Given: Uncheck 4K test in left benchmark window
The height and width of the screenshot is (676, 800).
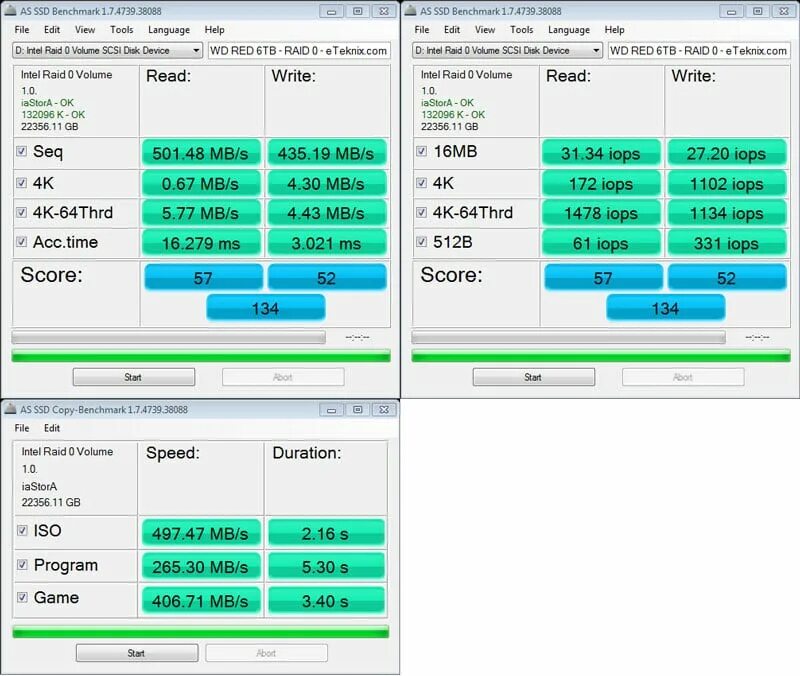Looking at the screenshot, I should tap(21, 183).
